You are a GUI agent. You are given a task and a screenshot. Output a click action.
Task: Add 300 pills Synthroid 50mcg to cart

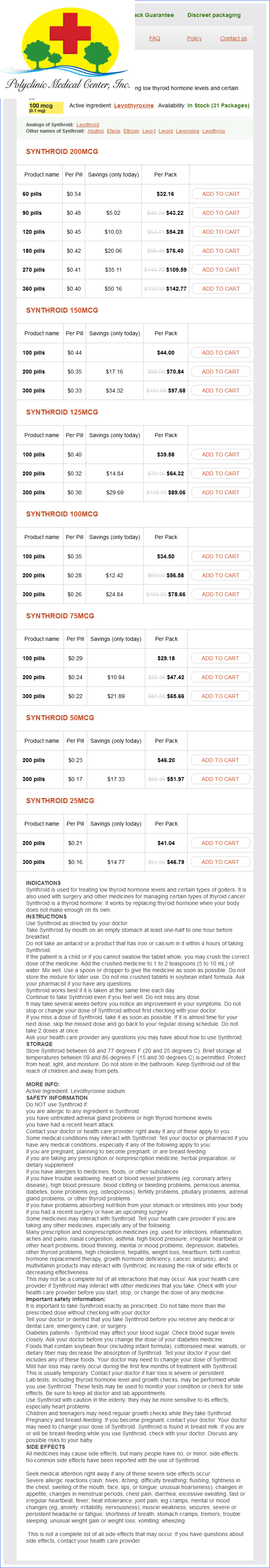[x=221, y=779]
